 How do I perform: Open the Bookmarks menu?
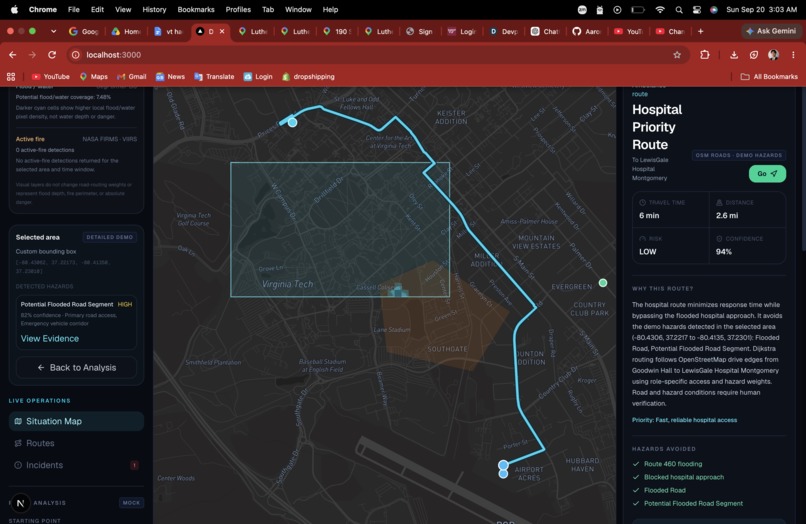[196, 9]
